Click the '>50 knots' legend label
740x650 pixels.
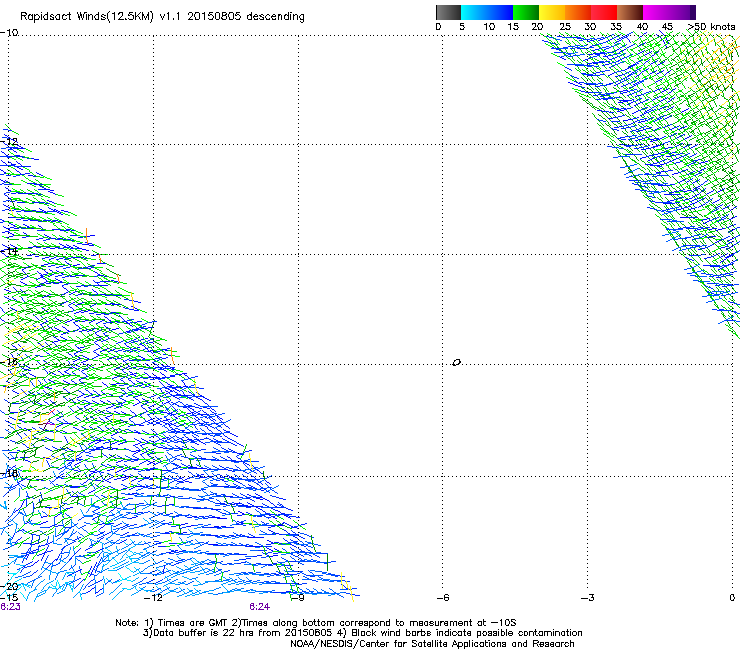click(711, 27)
